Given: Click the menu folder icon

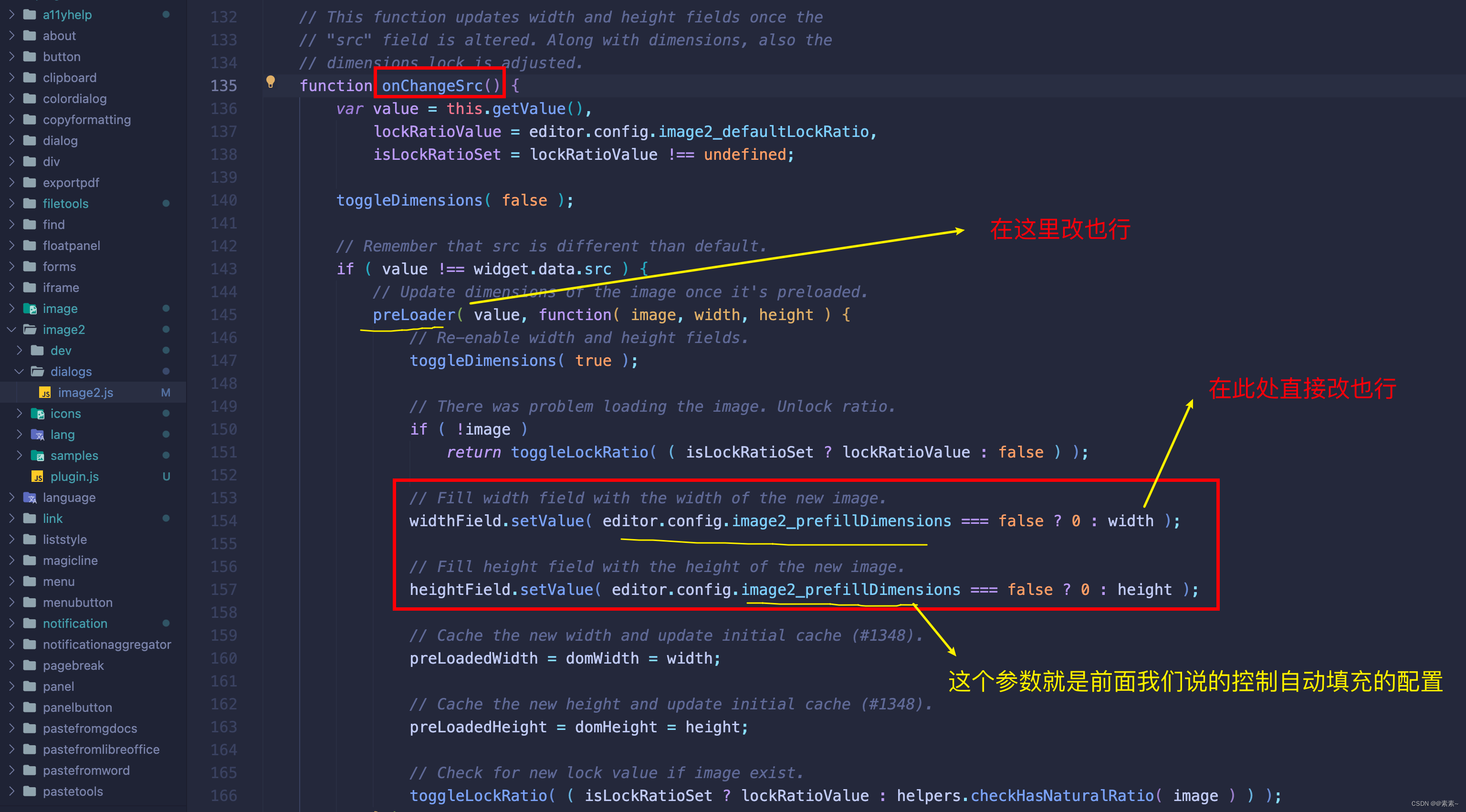Looking at the screenshot, I should [x=30, y=582].
